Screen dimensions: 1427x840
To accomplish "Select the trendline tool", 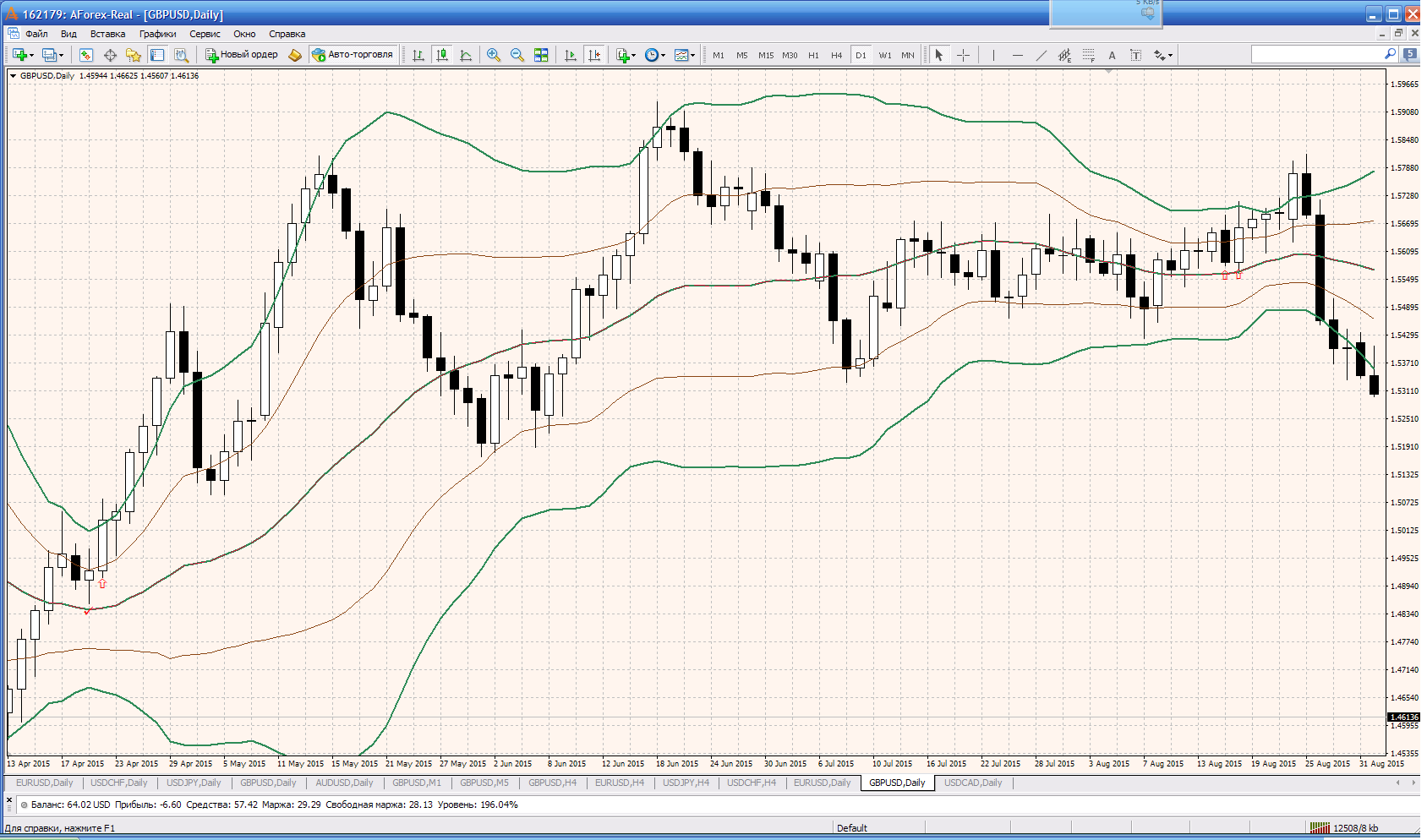I will [1041, 55].
